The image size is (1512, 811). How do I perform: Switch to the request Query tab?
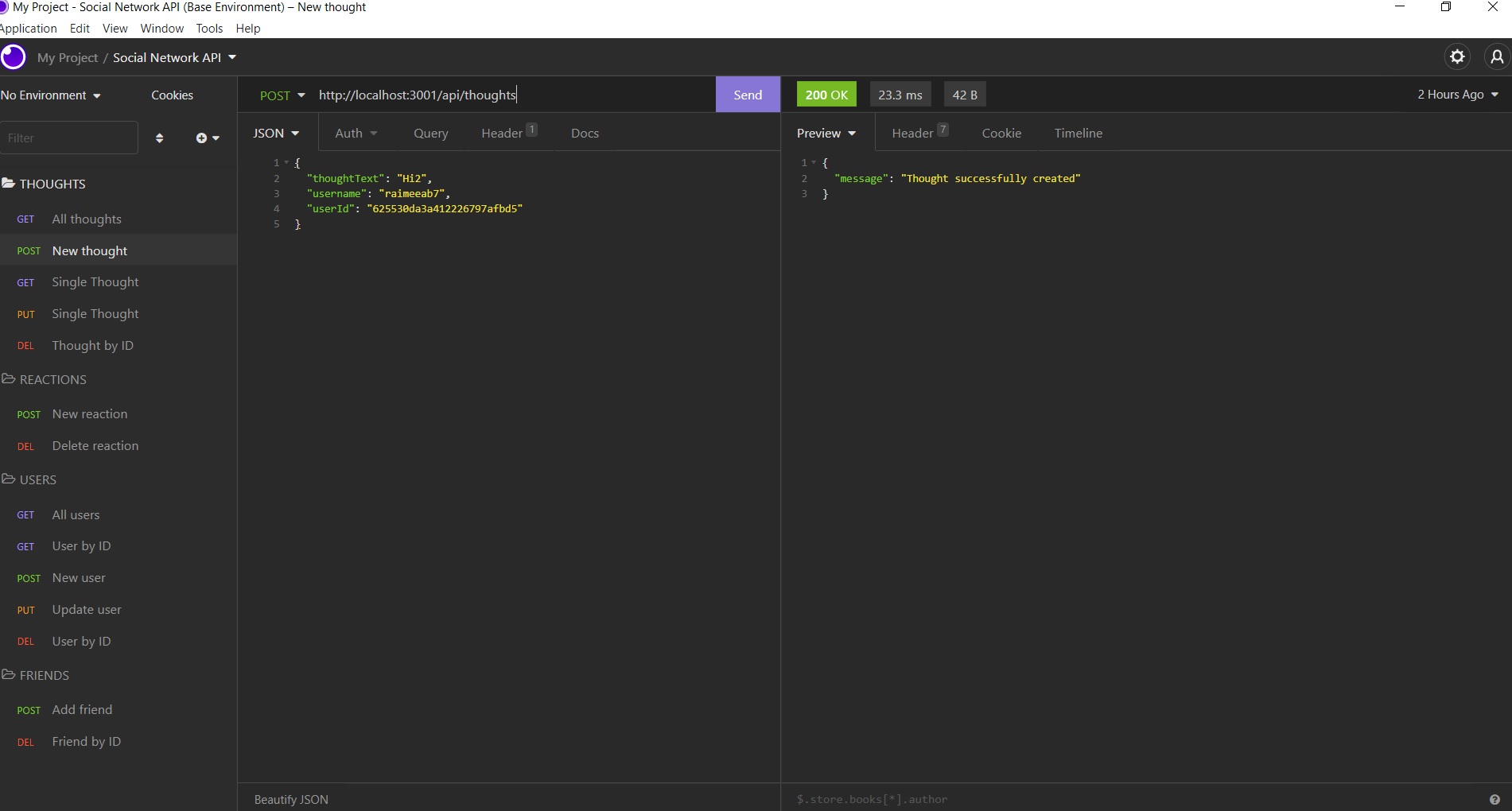pyautogui.click(x=431, y=134)
